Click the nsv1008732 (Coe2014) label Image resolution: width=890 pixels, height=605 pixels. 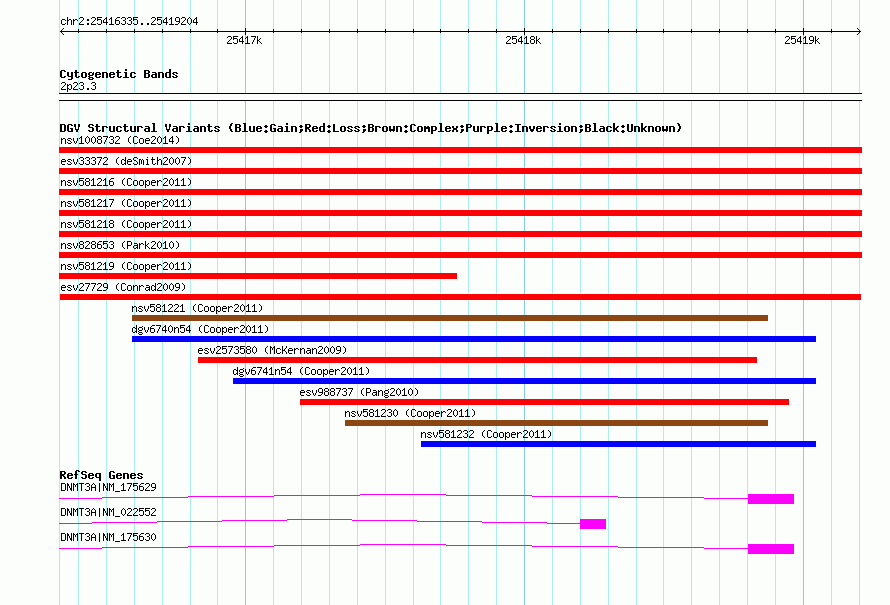coord(120,140)
